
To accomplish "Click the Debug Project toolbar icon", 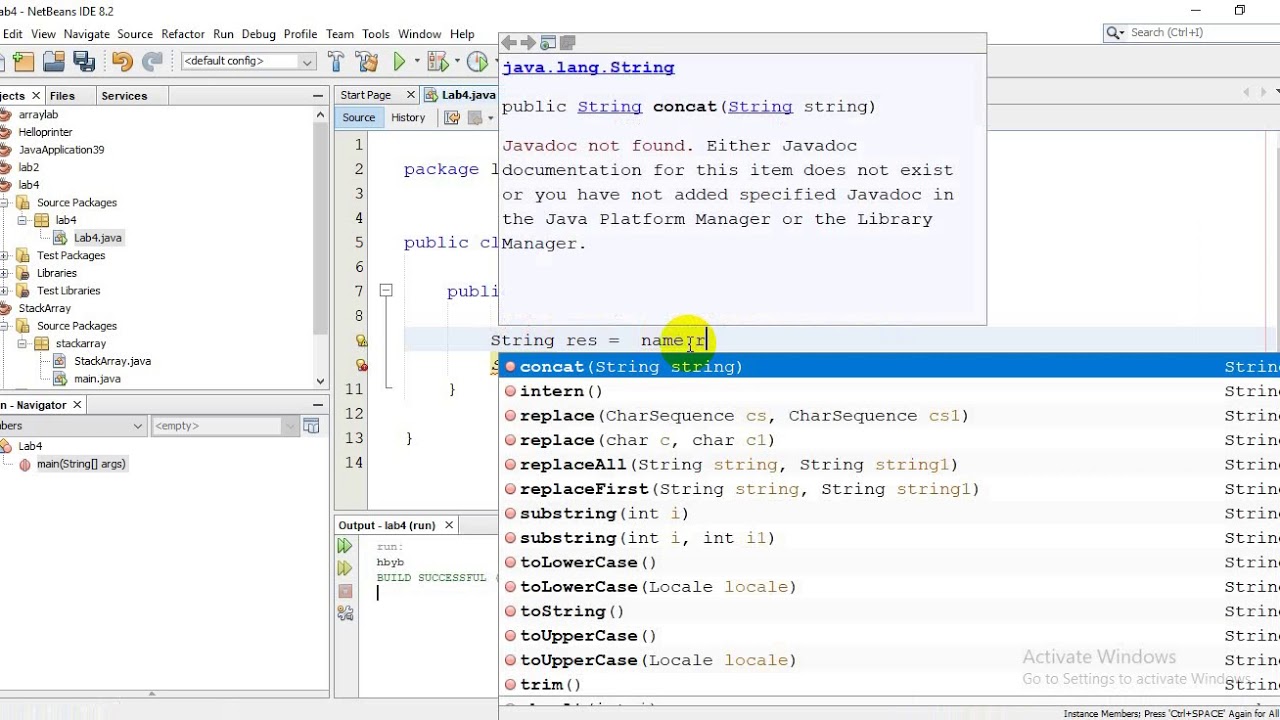I will pyautogui.click(x=438, y=62).
